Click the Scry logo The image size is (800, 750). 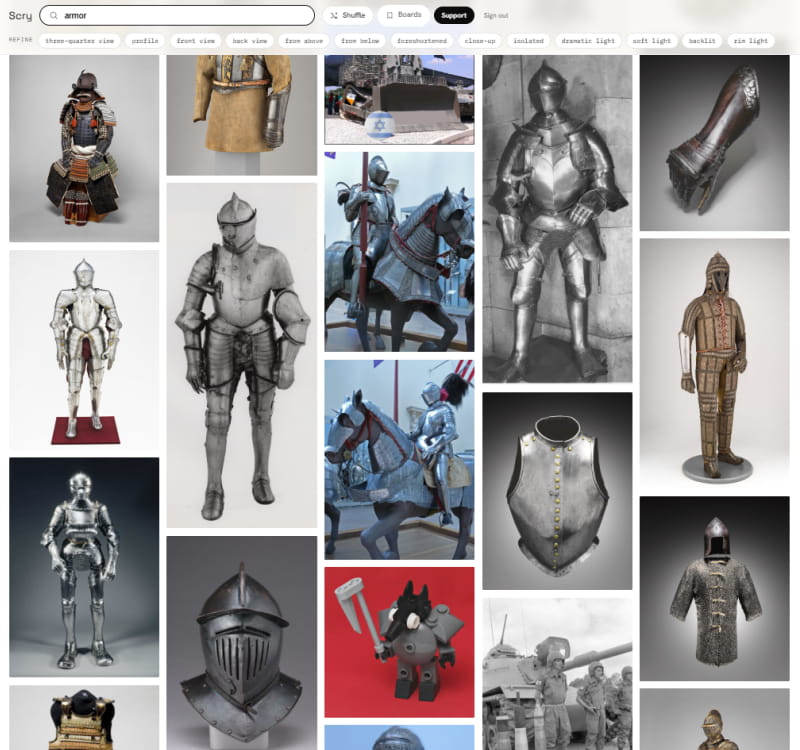point(20,16)
